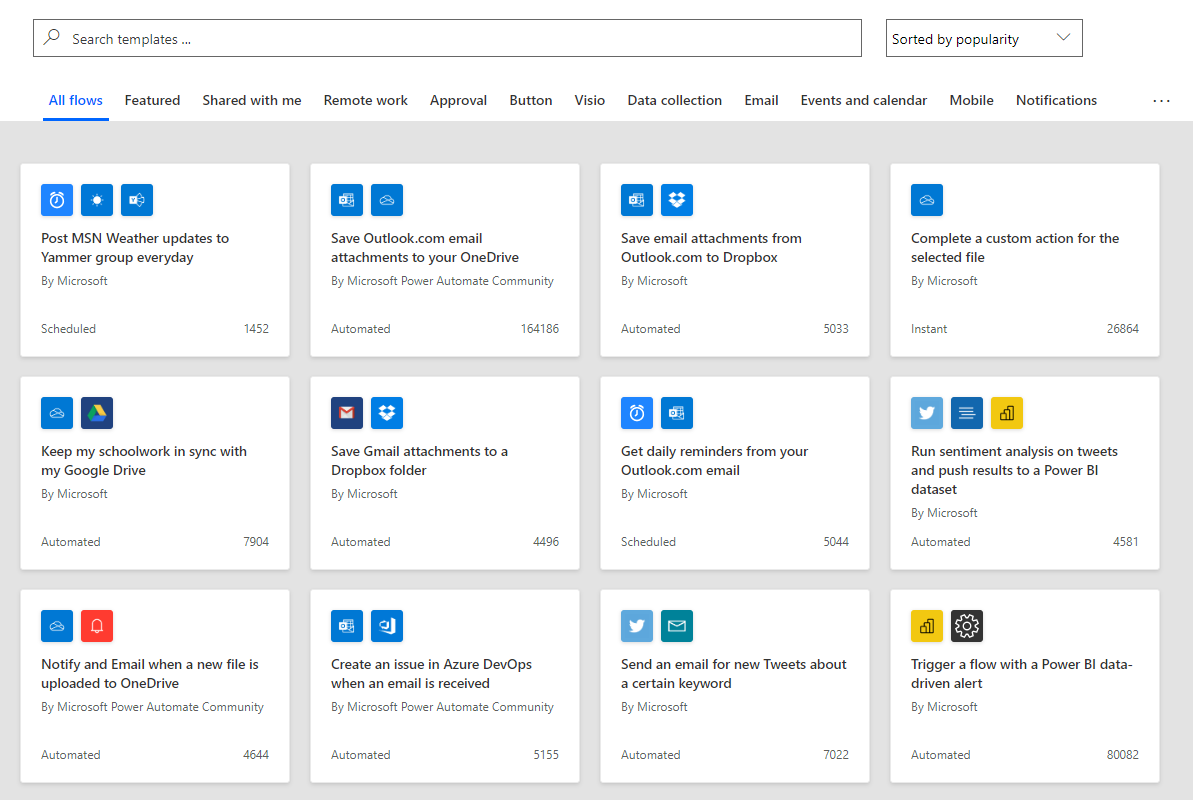
Task: Click Outlook icon on Get daily reminders card
Action: click(676, 413)
